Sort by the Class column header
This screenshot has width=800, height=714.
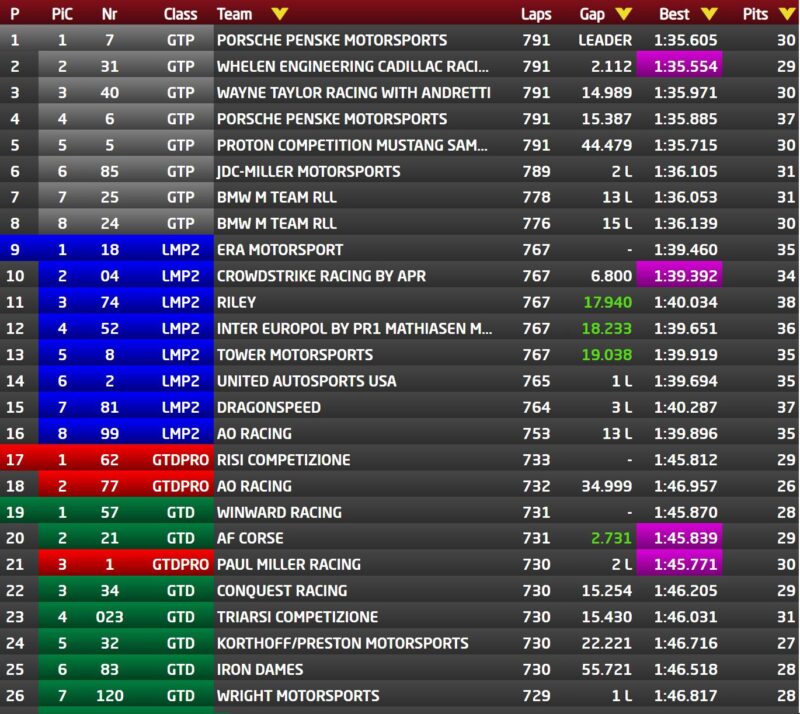point(180,14)
